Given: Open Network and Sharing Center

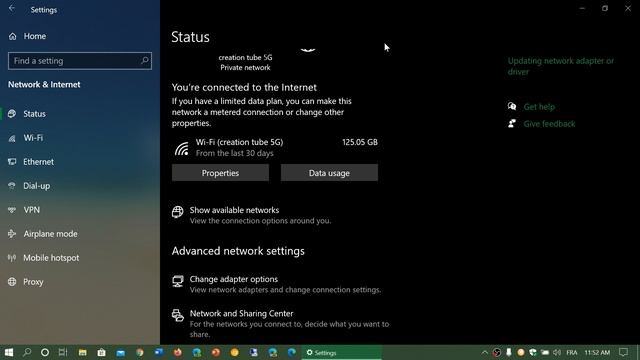Looking at the screenshot, I should 241,313.
